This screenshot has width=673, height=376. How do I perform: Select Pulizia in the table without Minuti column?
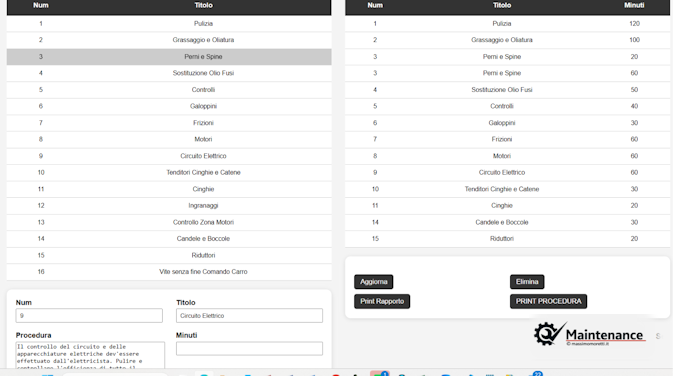(x=169, y=24)
